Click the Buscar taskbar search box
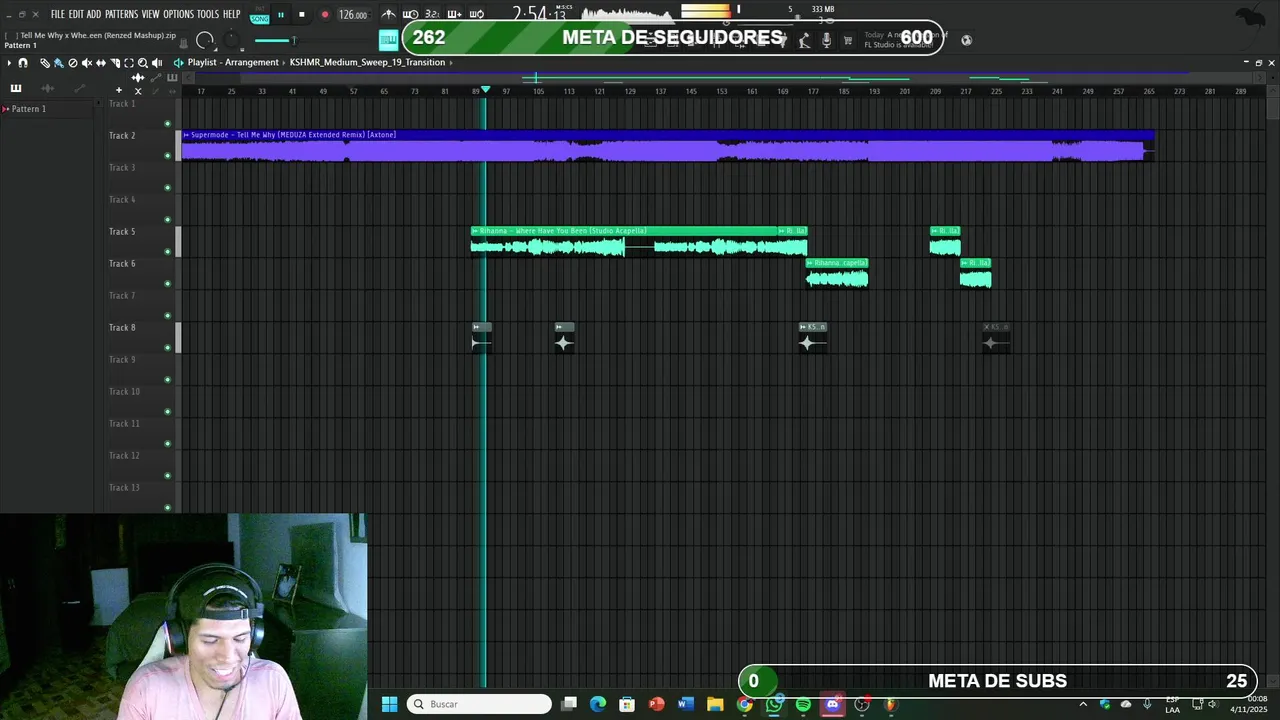 (480, 704)
